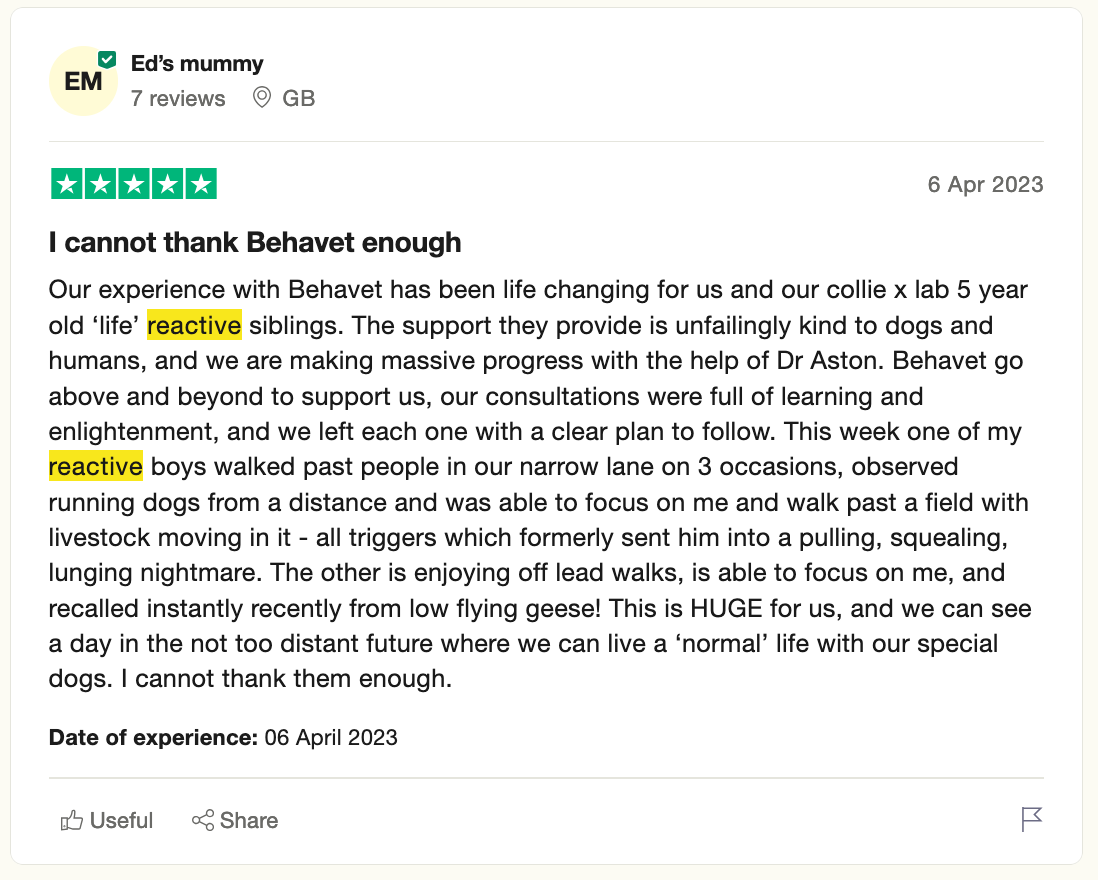Click the 7 reviews count
The height and width of the screenshot is (880, 1098).
point(178,99)
